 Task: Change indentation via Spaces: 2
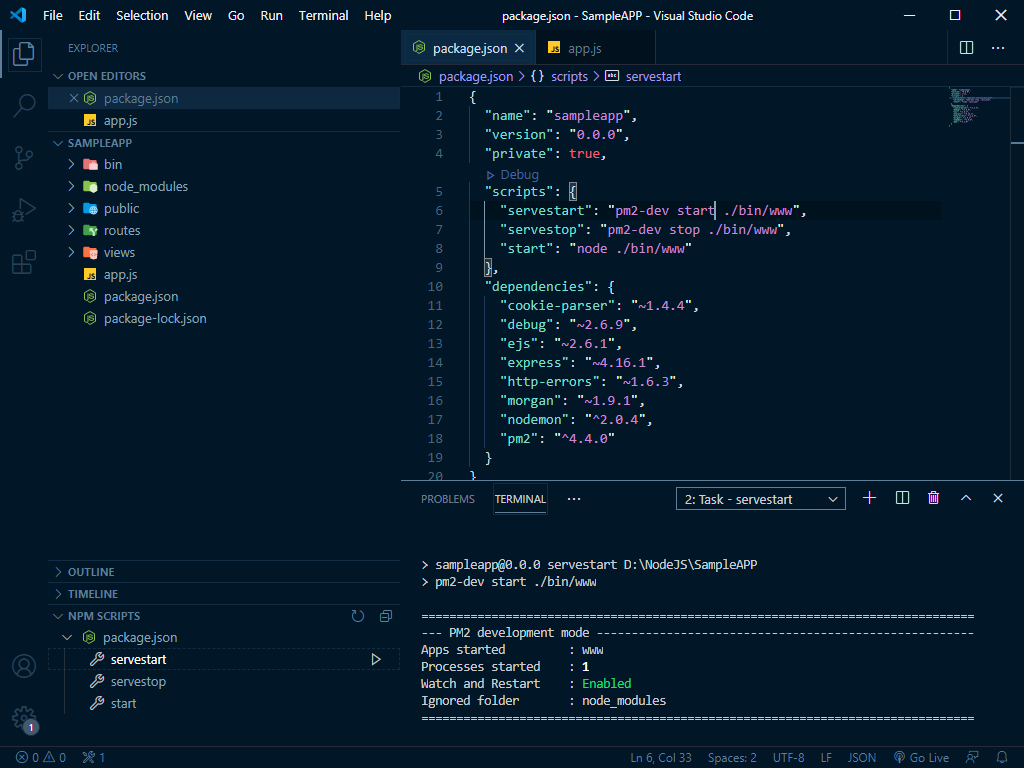click(732, 758)
